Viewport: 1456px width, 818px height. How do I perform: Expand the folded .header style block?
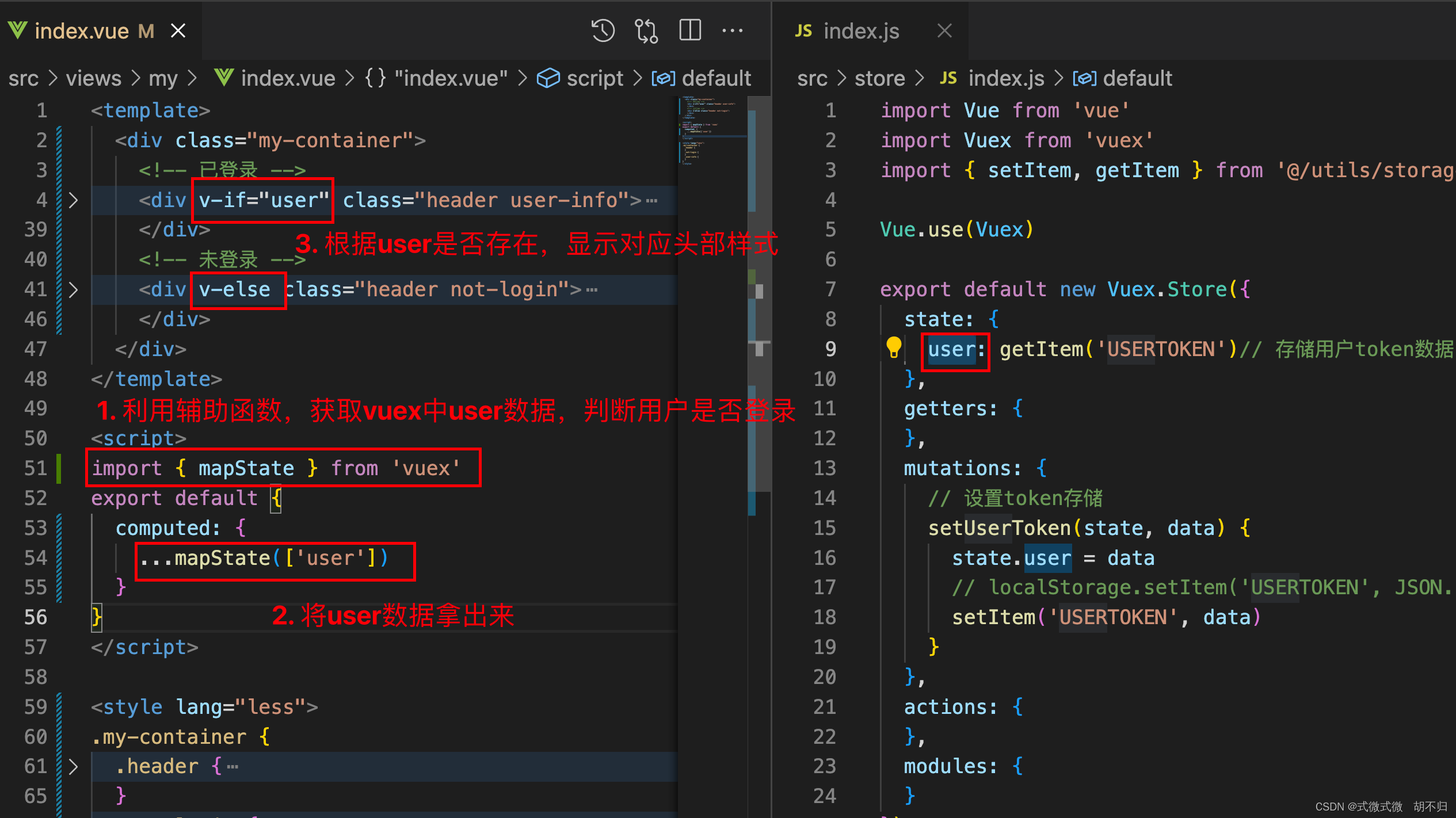[x=73, y=766]
